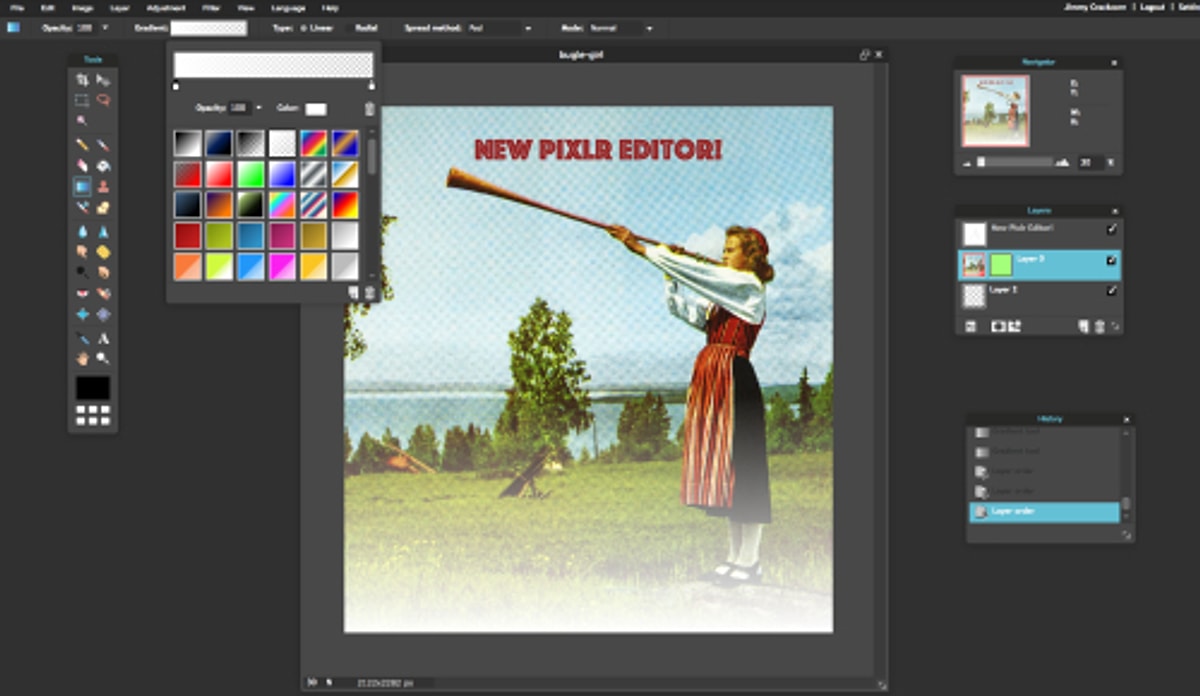This screenshot has width=1200, height=696.
Task: Pick the rainbow gradient swatch in top row
Action: (314, 143)
